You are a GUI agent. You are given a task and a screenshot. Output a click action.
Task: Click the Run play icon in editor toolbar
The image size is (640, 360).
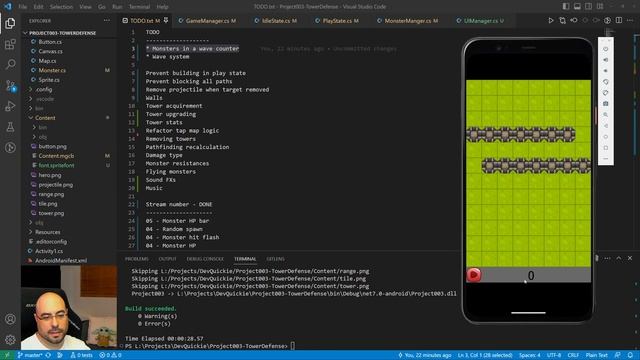[551, 20]
